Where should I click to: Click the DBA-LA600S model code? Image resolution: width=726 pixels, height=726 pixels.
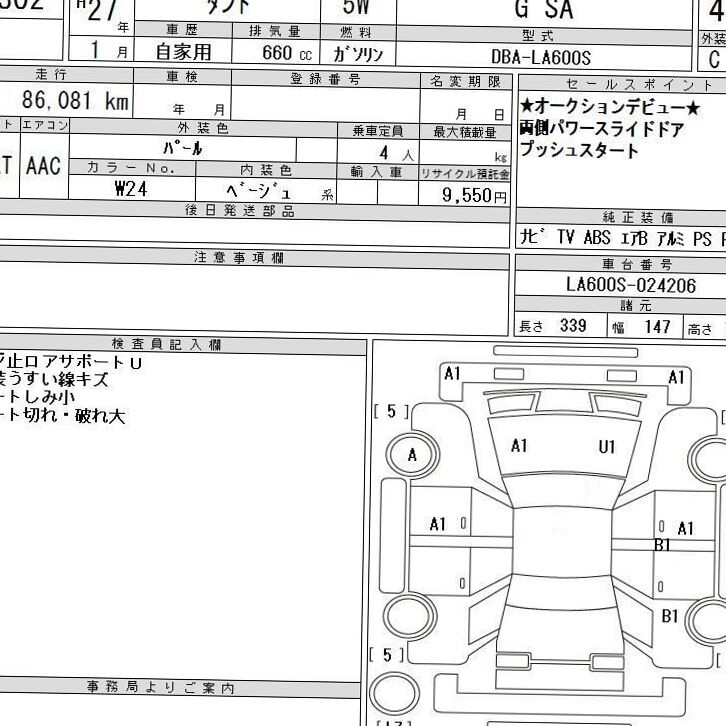(541, 57)
